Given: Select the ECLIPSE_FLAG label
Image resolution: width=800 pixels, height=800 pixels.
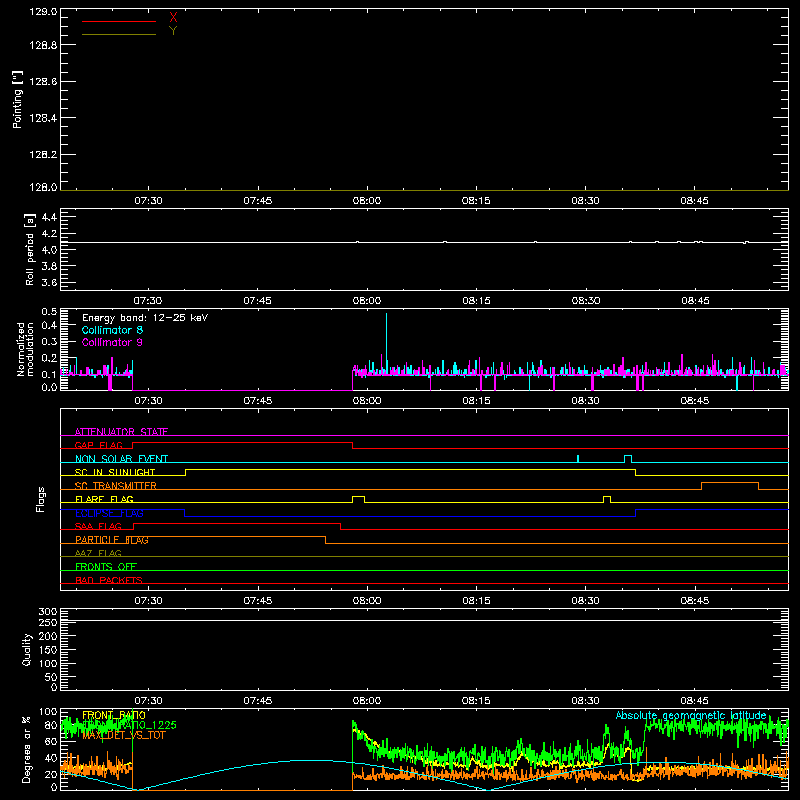Looking at the screenshot, I should pyautogui.click(x=109, y=513).
